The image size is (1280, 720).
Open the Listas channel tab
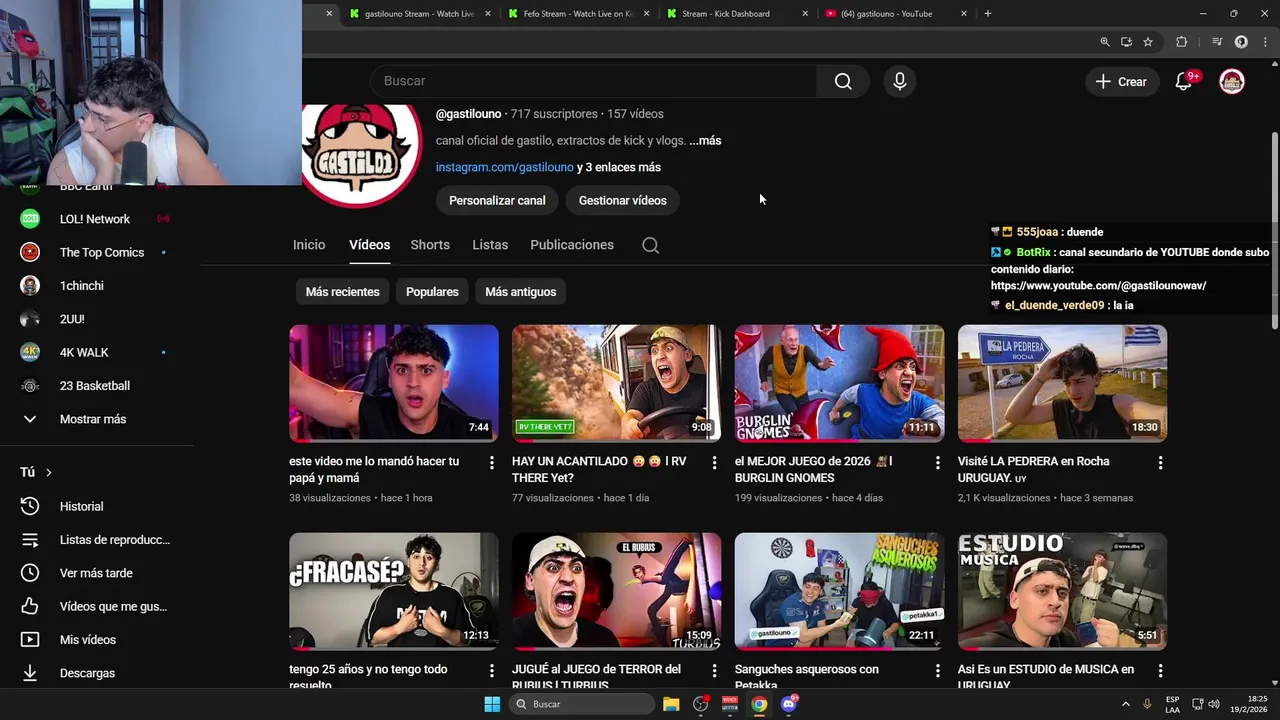point(490,245)
